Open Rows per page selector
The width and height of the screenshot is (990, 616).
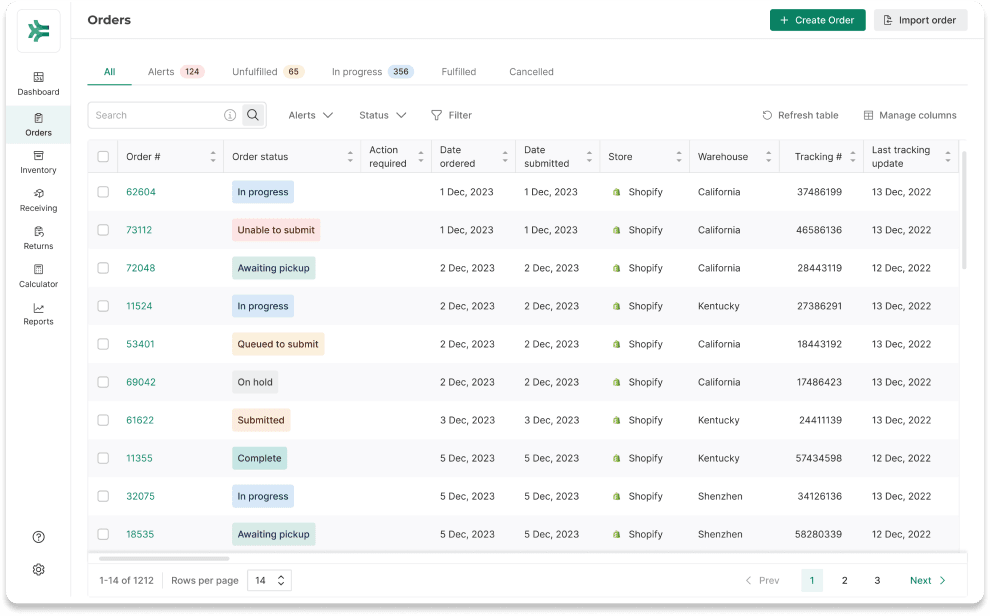269,580
